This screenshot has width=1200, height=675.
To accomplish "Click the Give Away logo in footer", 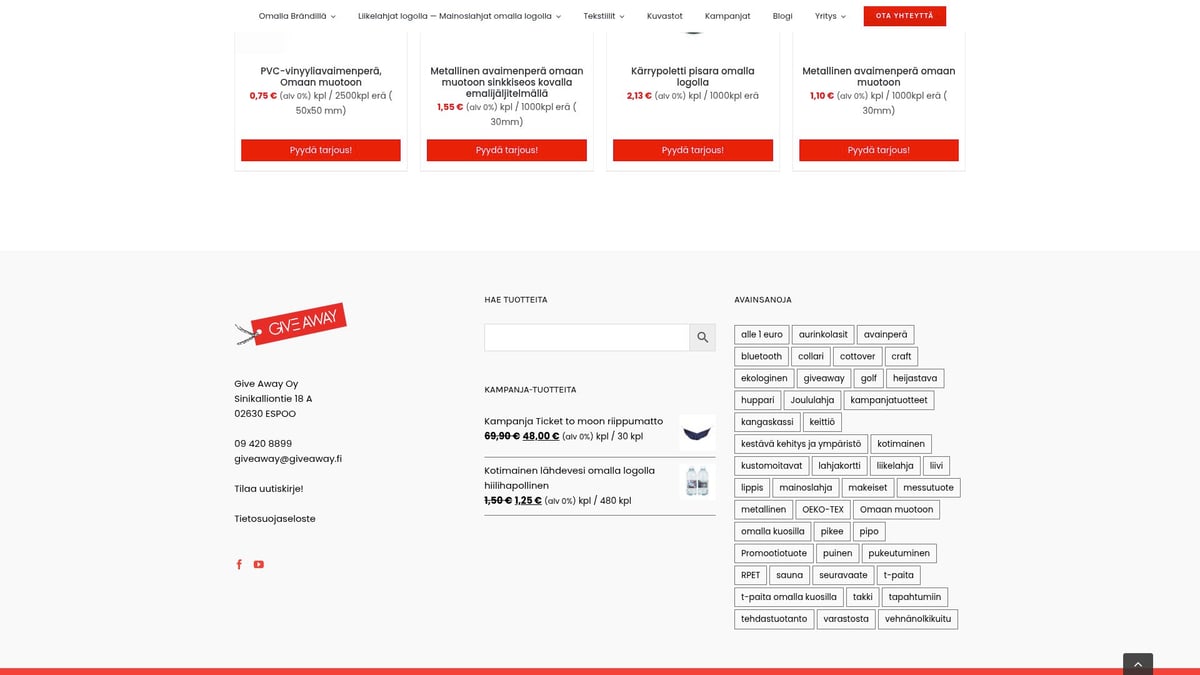I will click(291, 325).
